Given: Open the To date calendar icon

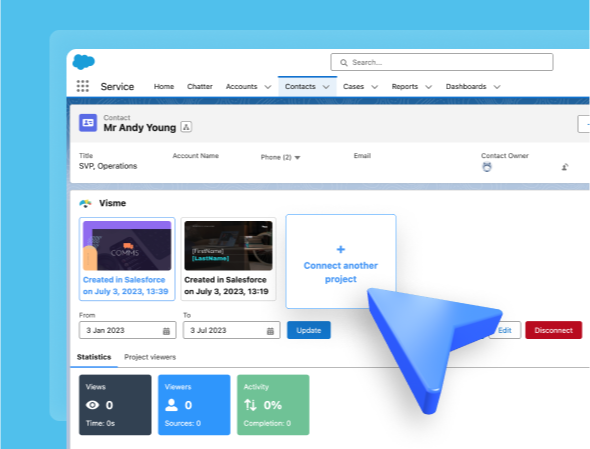Looking at the screenshot, I should [x=270, y=331].
